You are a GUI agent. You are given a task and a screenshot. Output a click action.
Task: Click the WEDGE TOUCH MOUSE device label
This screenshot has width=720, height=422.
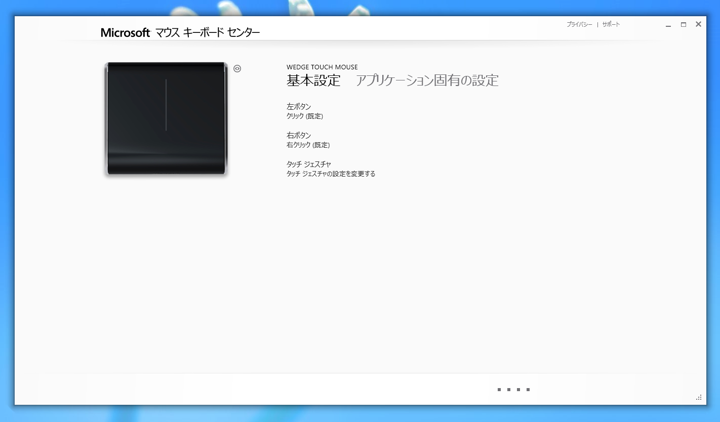[322, 67]
